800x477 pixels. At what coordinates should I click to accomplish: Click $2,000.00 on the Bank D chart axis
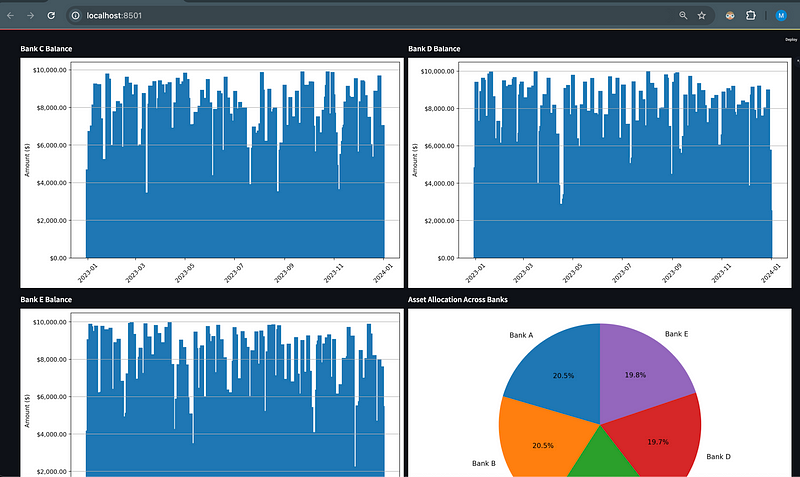tap(439, 221)
